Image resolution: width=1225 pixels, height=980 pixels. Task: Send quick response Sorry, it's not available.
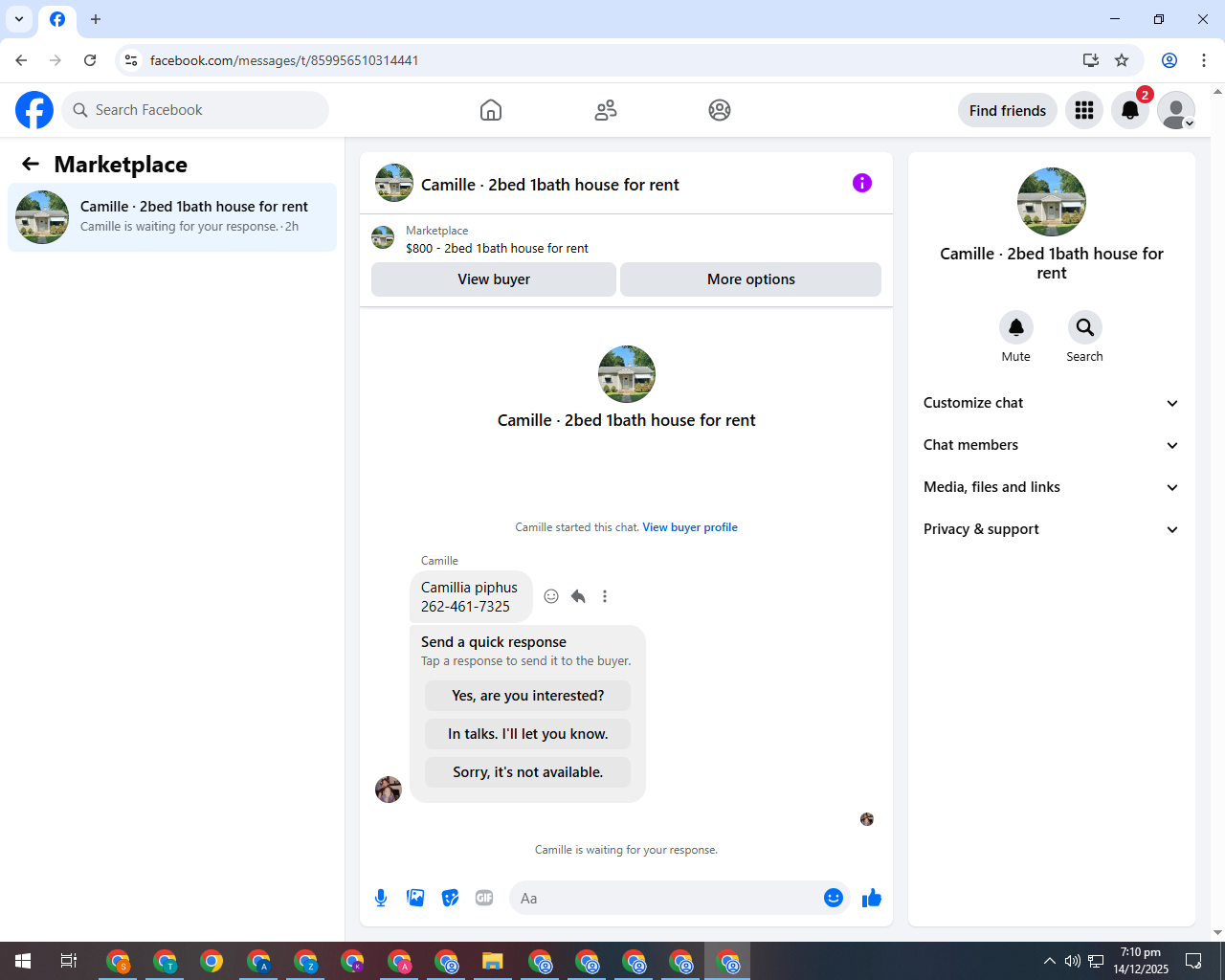528,772
